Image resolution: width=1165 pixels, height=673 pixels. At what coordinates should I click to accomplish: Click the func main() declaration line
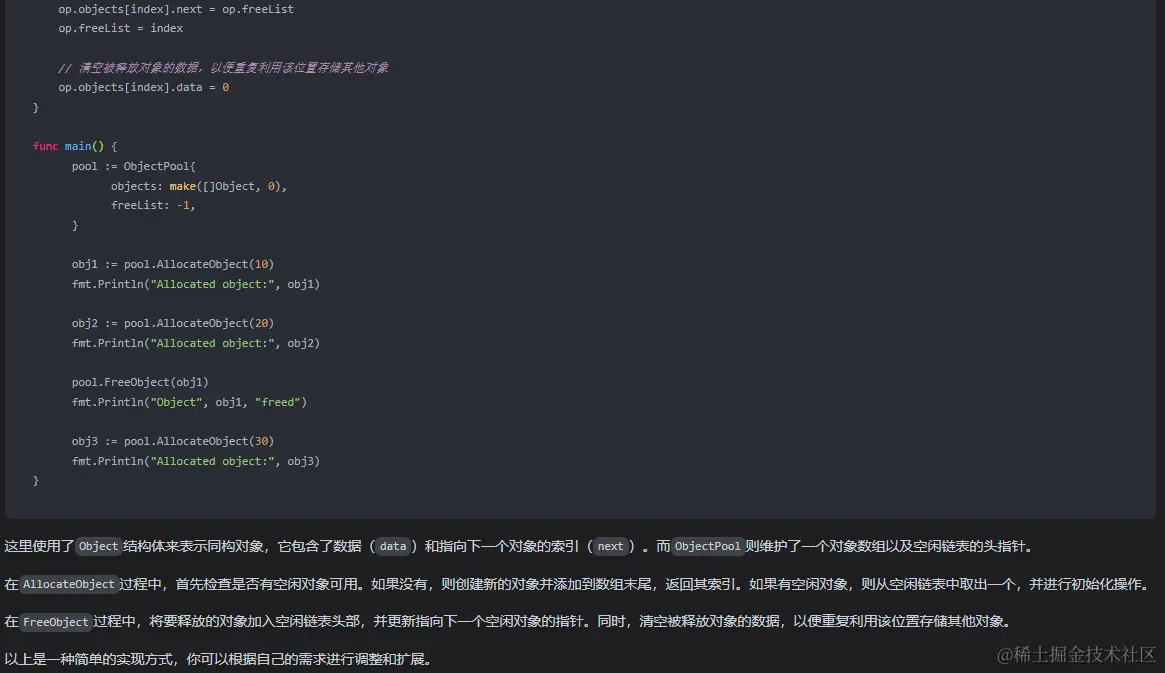pyautogui.click(x=75, y=145)
